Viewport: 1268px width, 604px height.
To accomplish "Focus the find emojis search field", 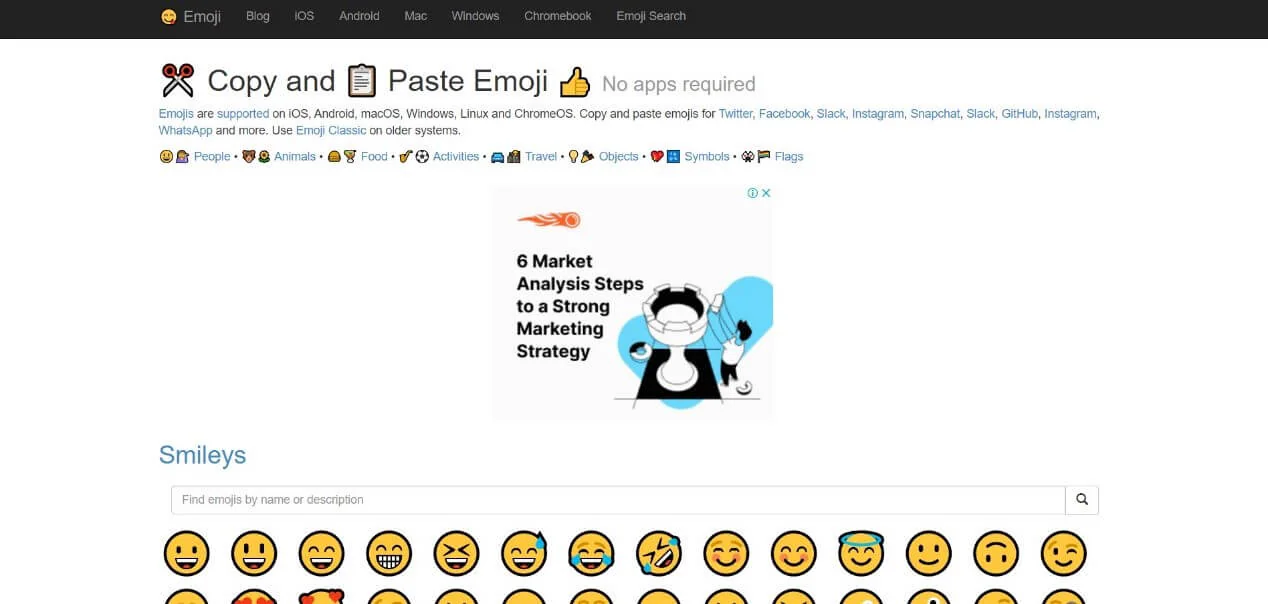I will tap(618, 499).
